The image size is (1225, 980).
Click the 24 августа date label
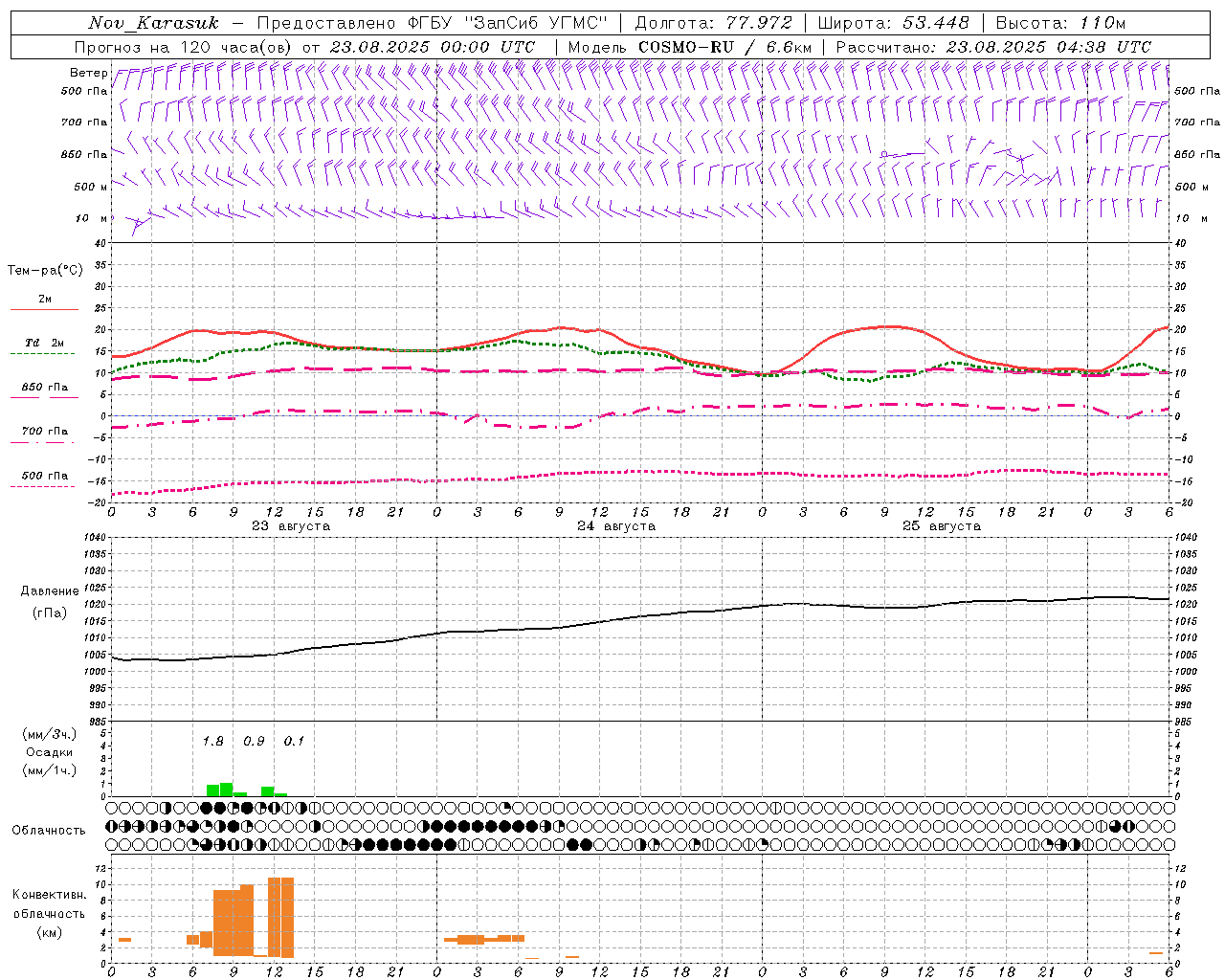615,526
